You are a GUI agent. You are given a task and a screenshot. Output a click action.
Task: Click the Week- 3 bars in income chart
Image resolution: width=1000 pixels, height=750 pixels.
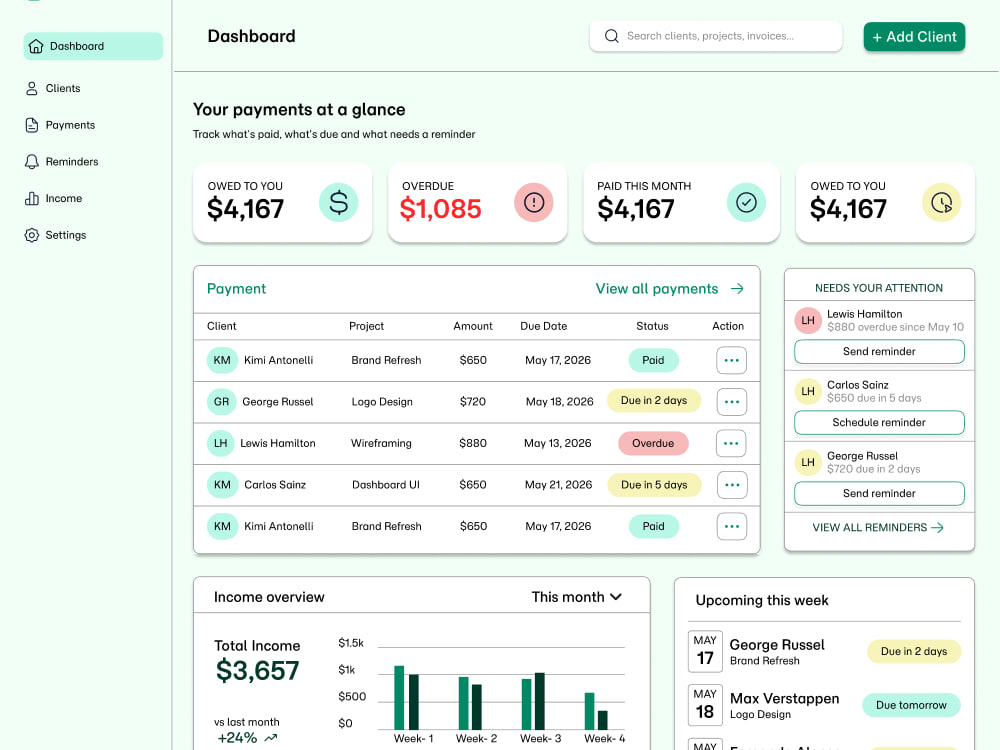click(533, 701)
